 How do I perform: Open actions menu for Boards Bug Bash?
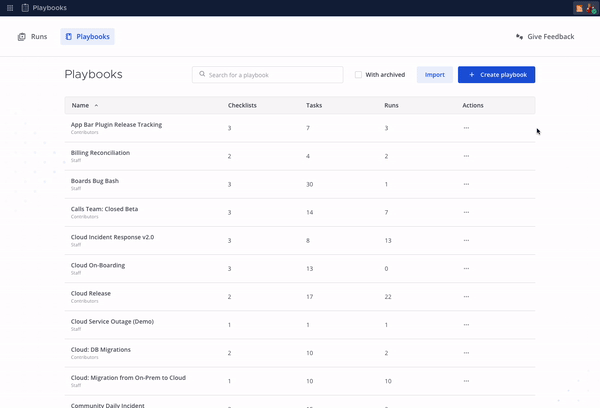[x=466, y=184]
